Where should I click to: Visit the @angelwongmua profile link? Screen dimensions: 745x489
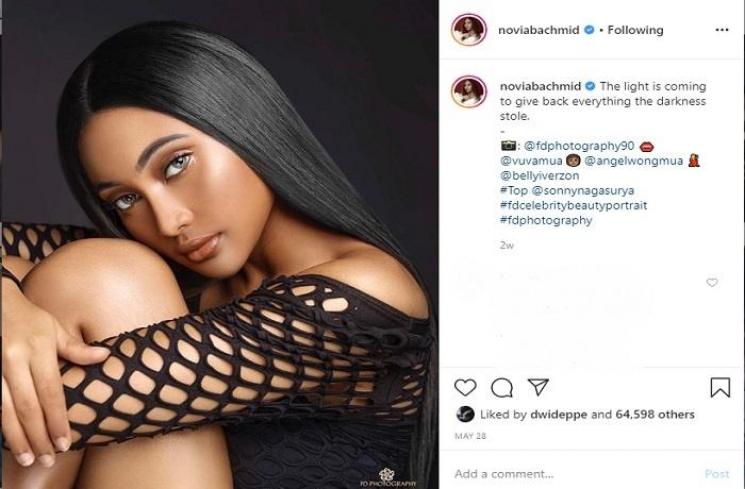(x=633, y=161)
